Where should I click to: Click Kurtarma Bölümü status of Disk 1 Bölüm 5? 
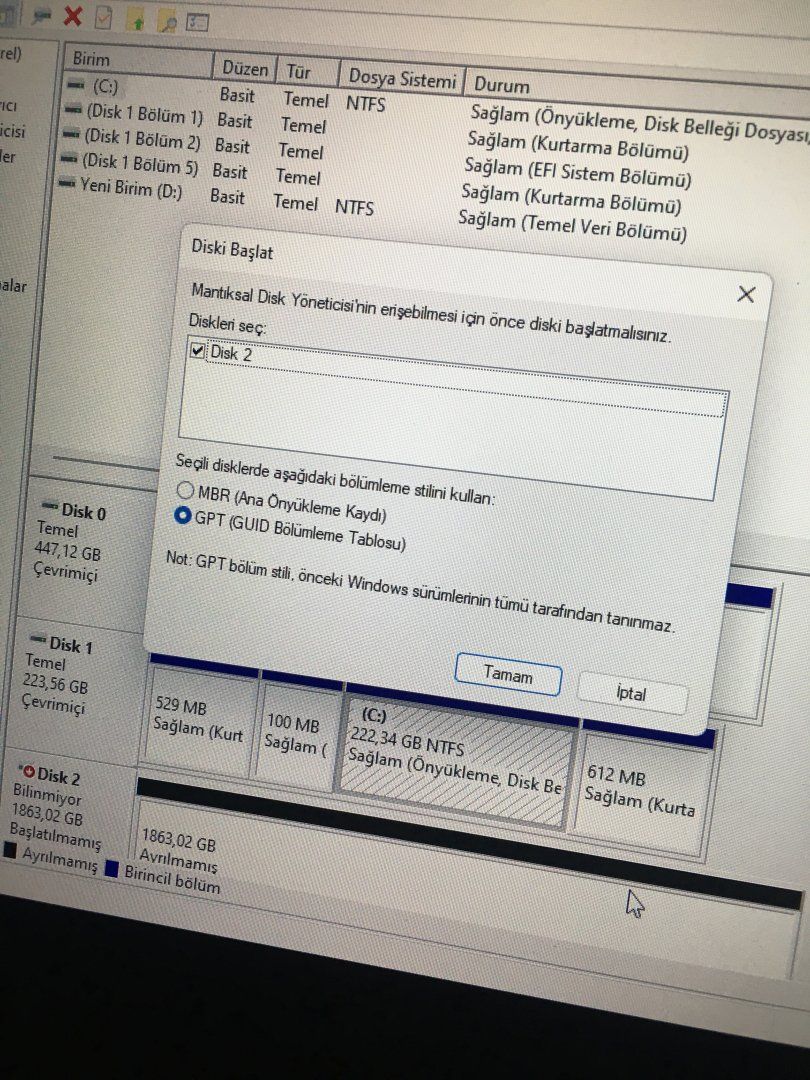tap(571, 199)
